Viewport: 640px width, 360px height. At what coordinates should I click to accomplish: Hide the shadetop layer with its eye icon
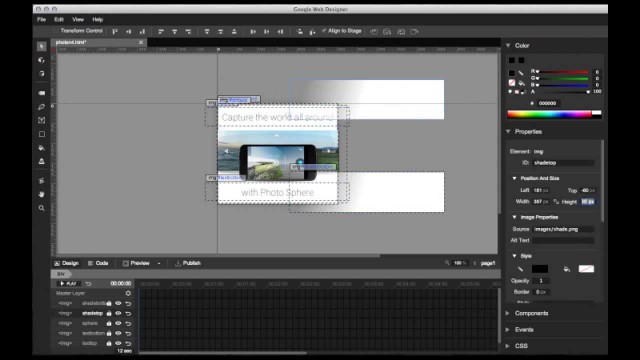click(x=118, y=313)
